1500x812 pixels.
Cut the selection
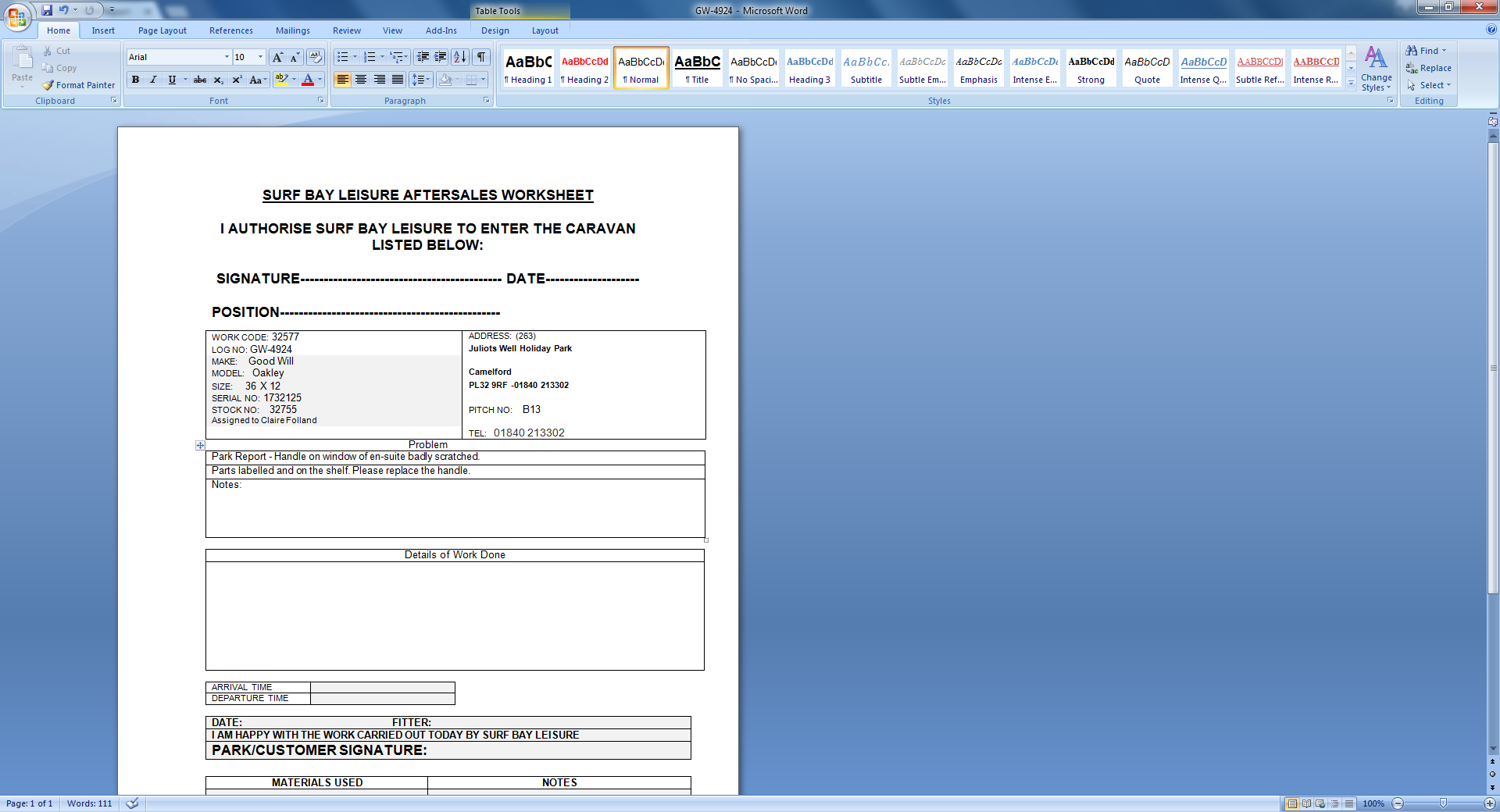(56, 51)
